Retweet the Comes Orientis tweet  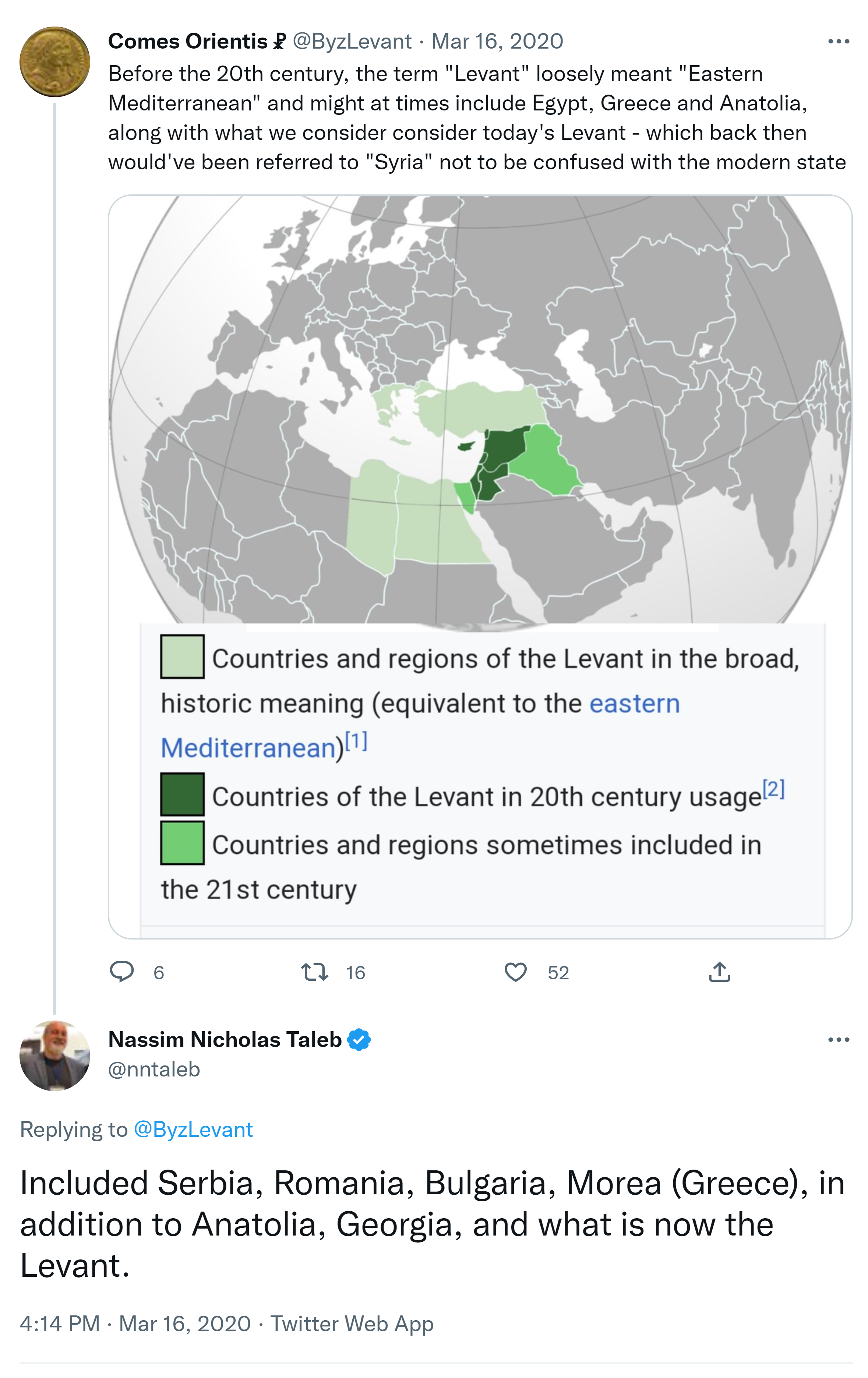click(x=315, y=972)
